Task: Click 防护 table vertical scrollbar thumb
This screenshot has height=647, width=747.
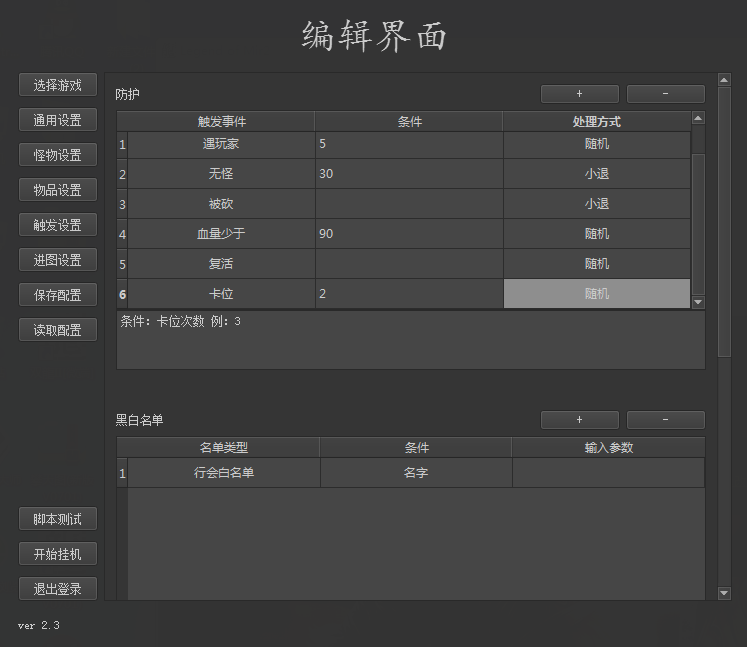Action: (698, 224)
